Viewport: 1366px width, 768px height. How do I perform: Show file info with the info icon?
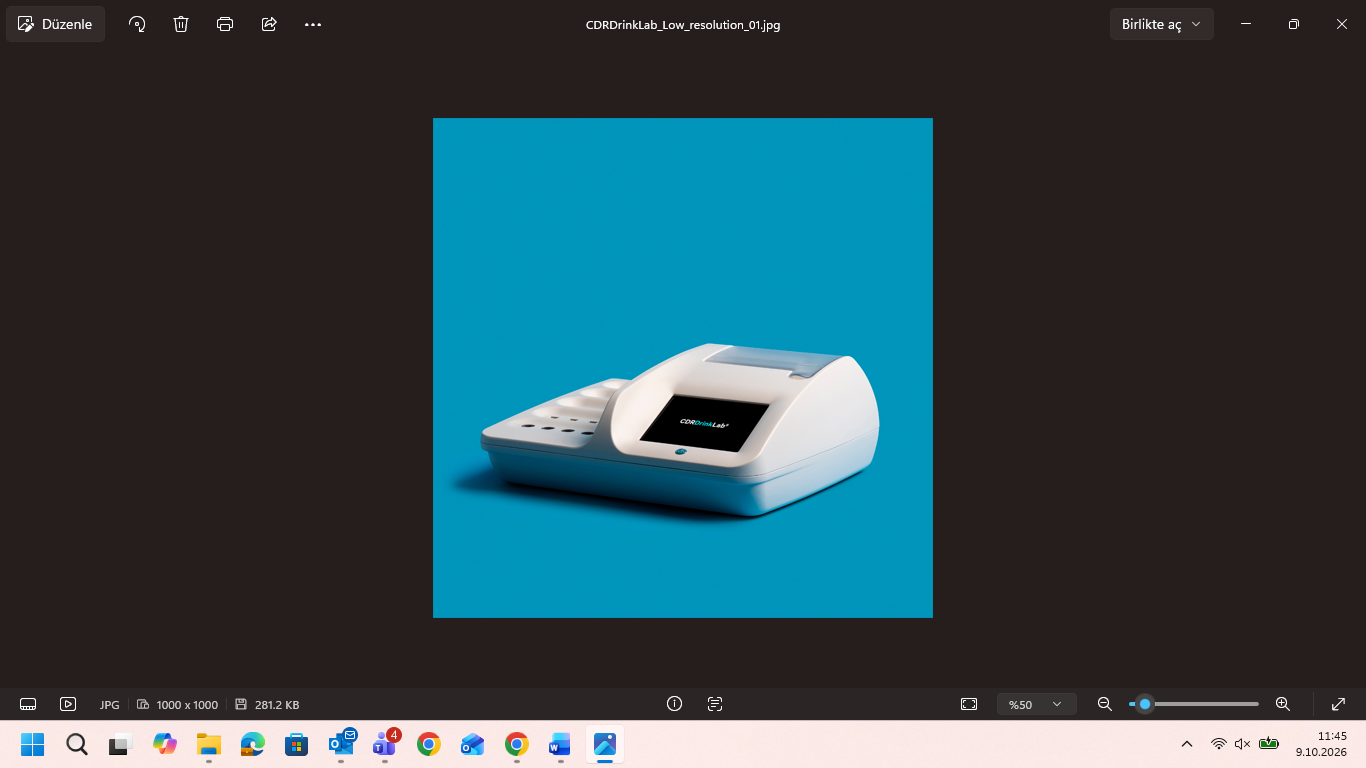[674, 704]
